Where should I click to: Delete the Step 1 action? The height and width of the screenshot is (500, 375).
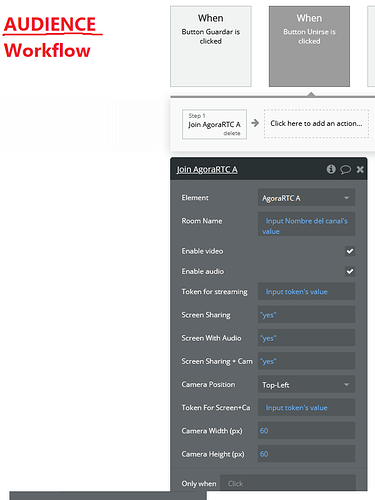(x=232, y=133)
